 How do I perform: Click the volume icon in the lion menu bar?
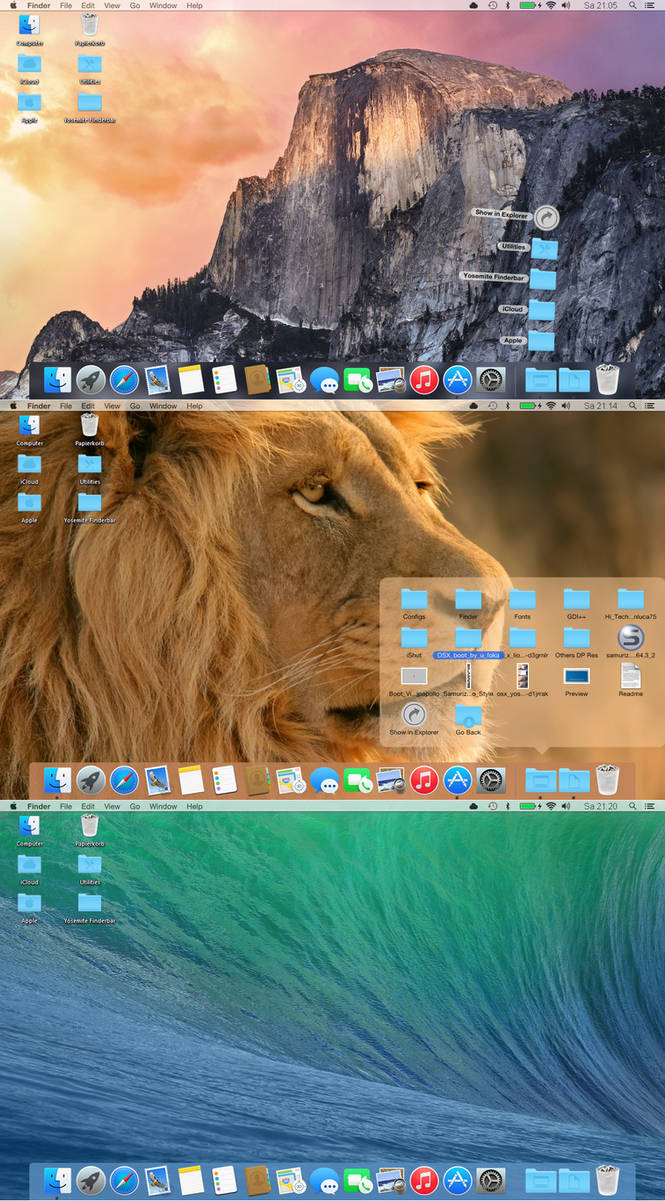click(x=567, y=406)
